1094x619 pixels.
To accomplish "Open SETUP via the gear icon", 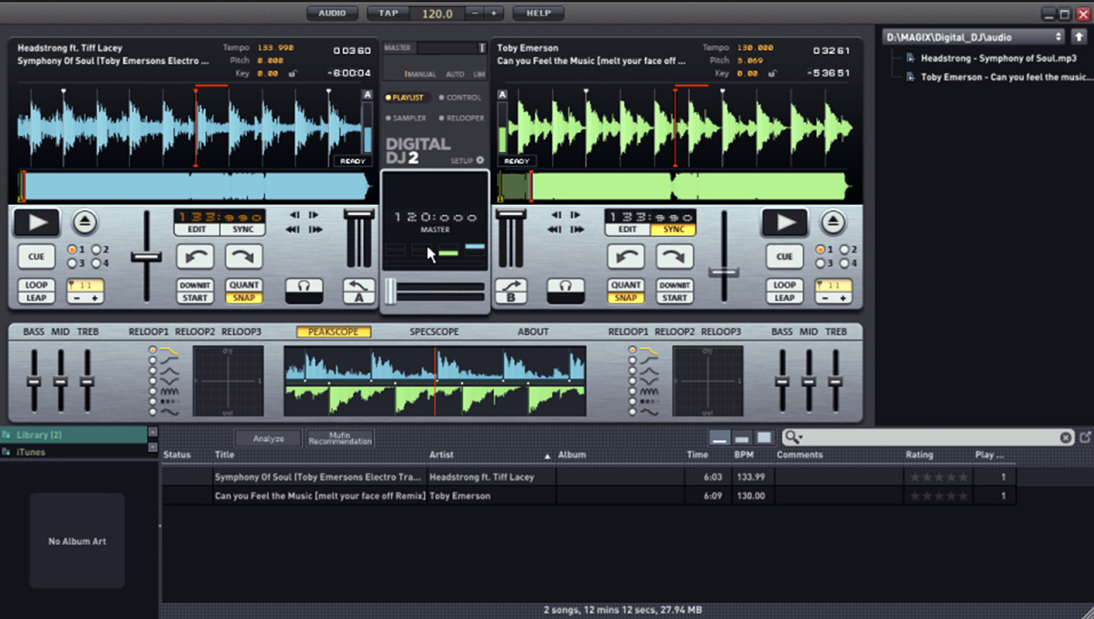I will 479,161.
